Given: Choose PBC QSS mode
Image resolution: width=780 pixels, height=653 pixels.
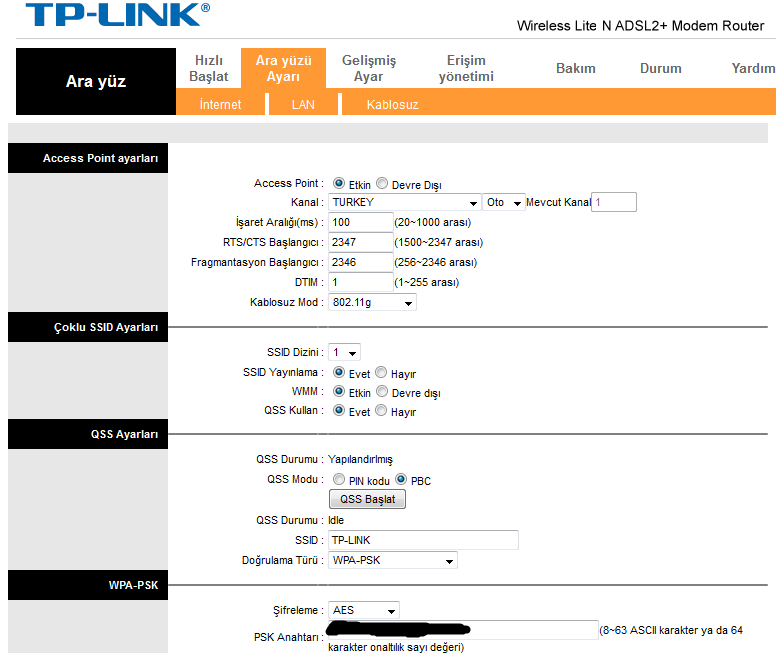Looking at the screenshot, I should coord(401,479).
